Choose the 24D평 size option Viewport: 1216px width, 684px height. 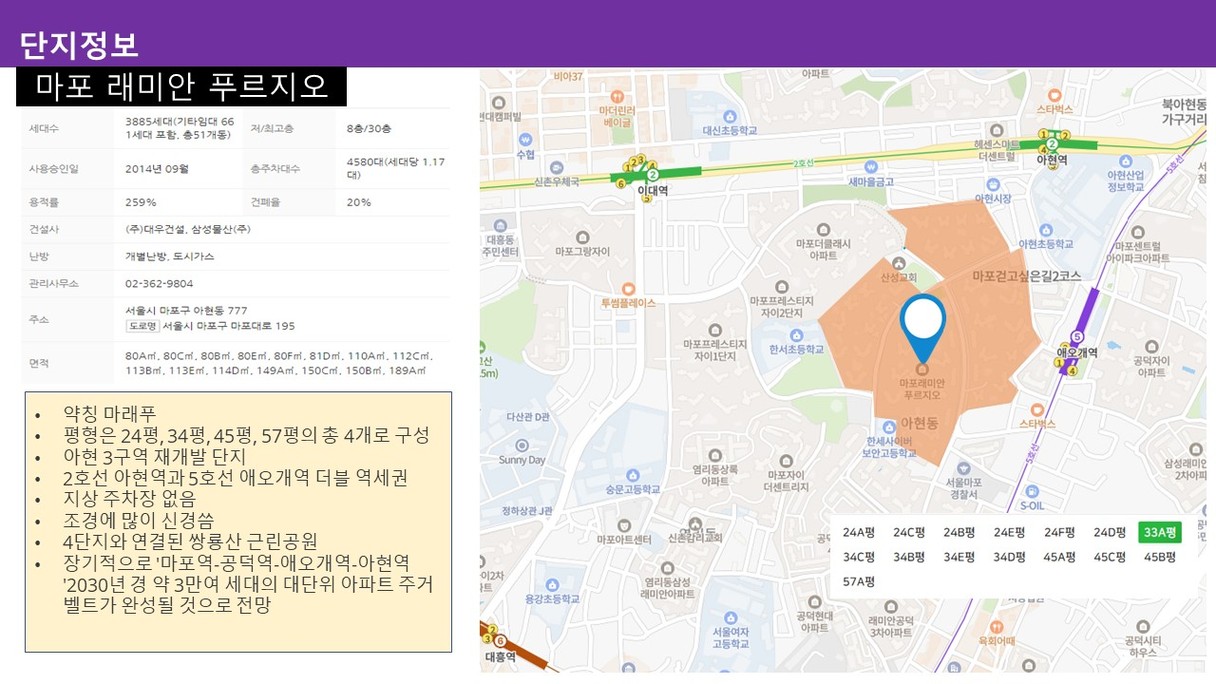coord(1109,532)
